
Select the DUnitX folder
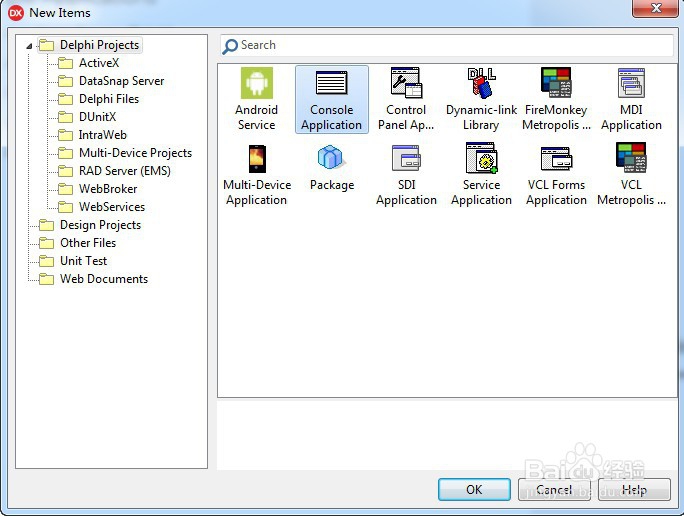87,117
